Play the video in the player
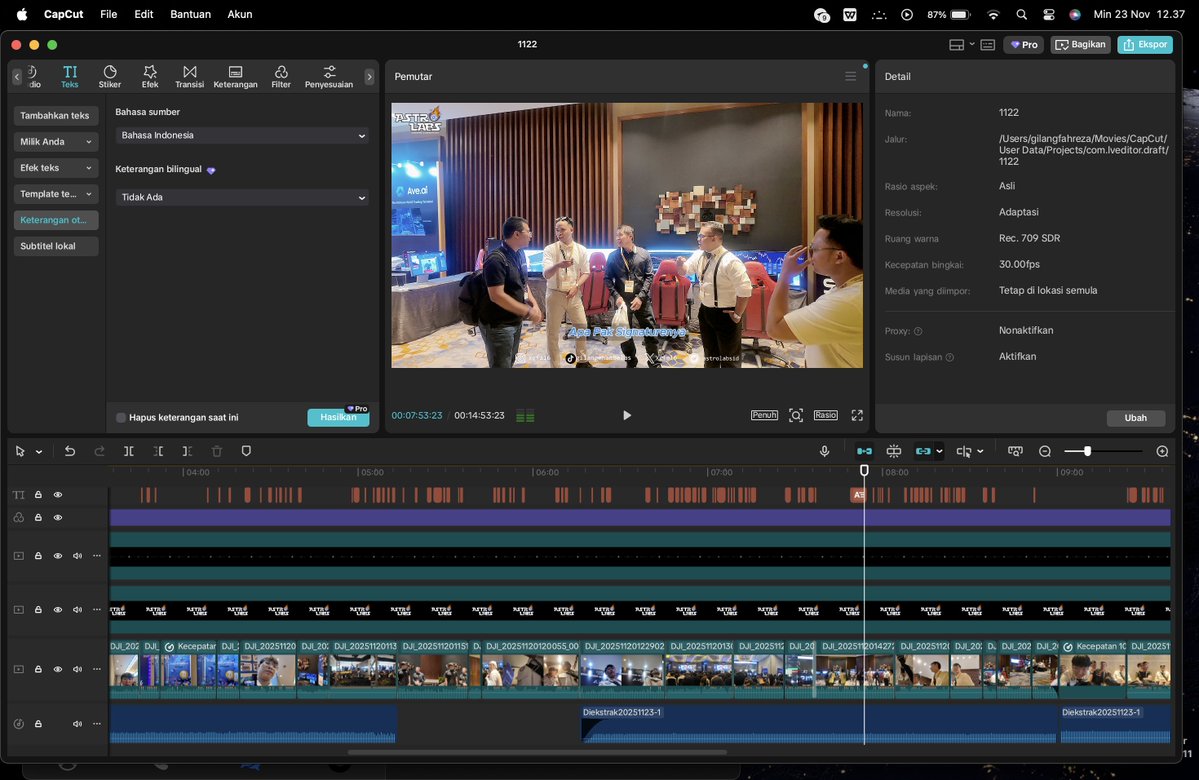The width and height of the screenshot is (1199, 780). click(x=627, y=415)
